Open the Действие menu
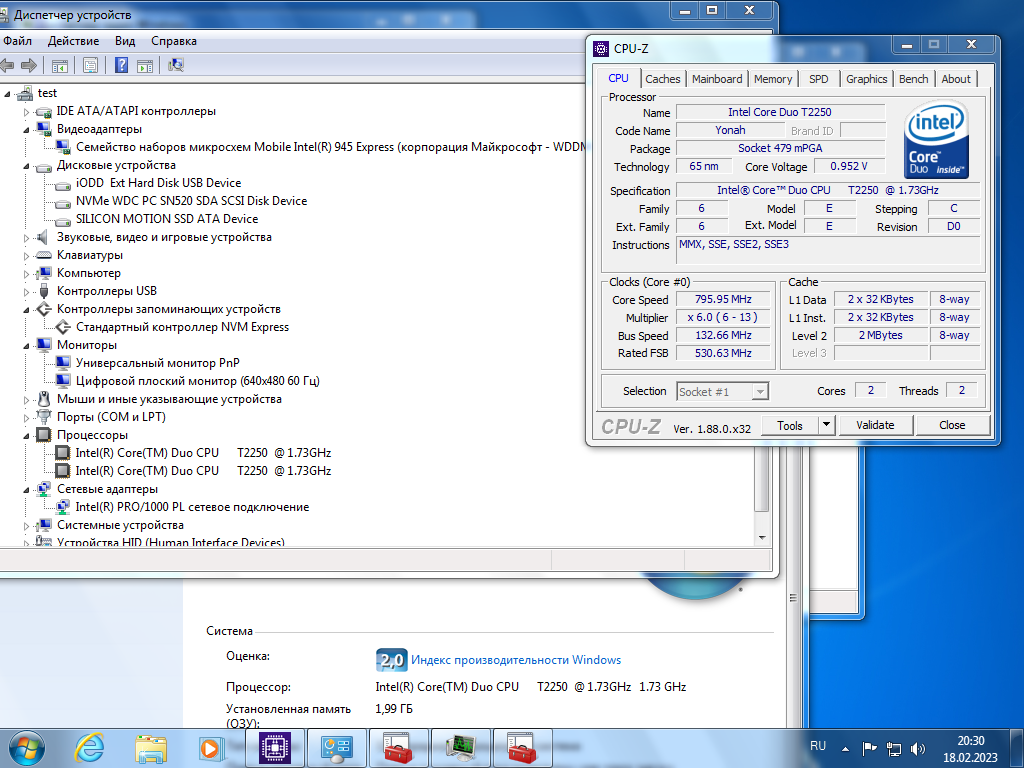This screenshot has height=768, width=1024. click(74, 41)
